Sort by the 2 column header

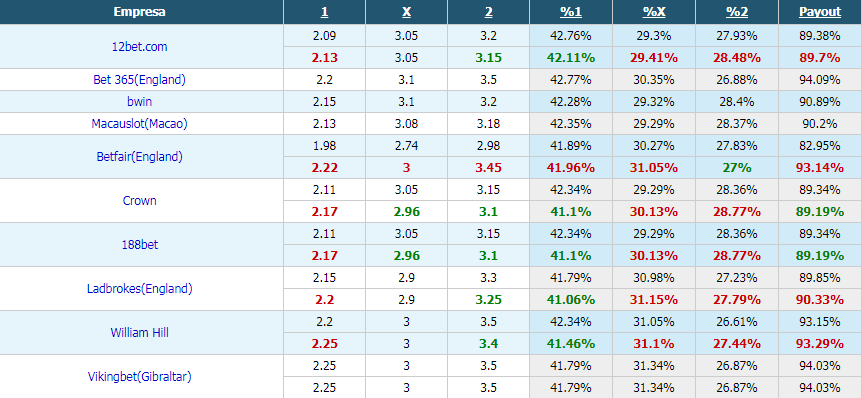pyautogui.click(x=488, y=12)
